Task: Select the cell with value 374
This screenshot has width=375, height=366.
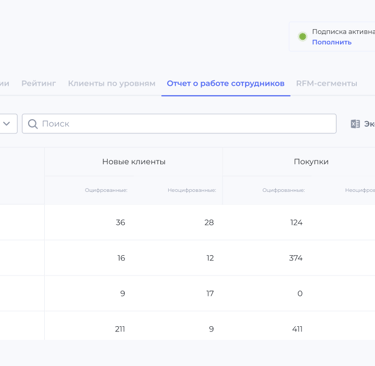Action: (296, 258)
